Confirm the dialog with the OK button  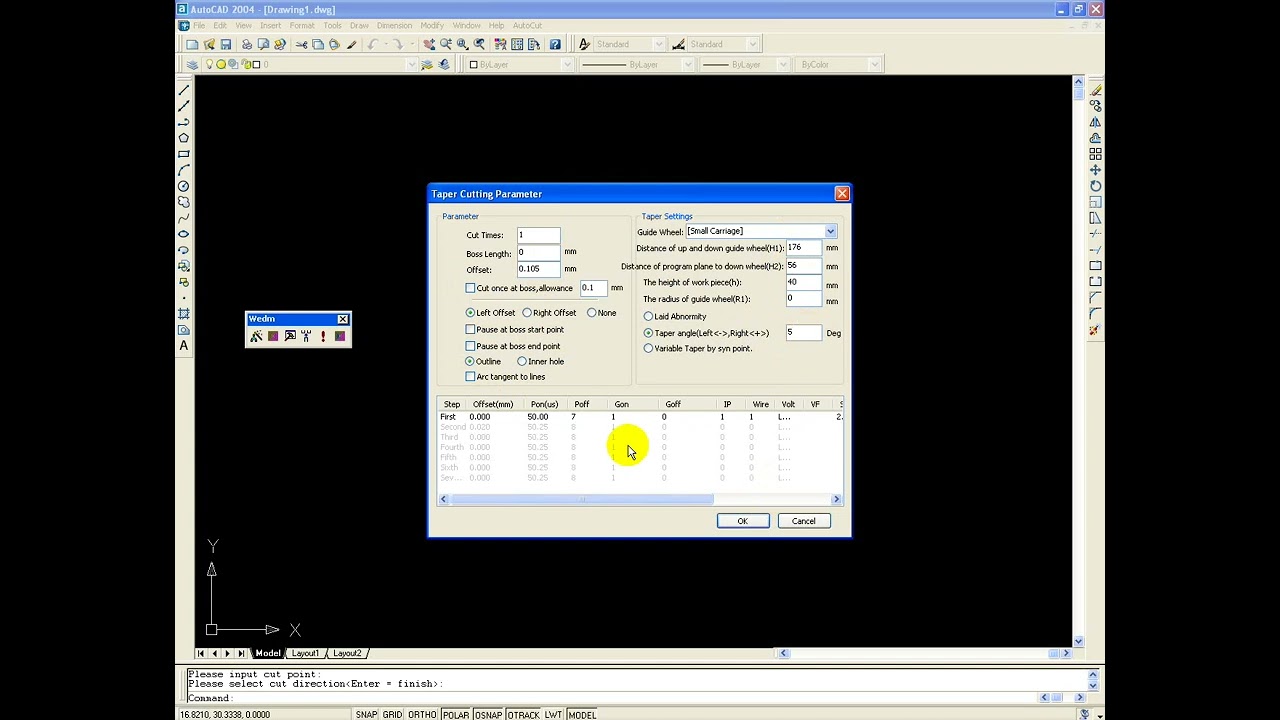742,521
